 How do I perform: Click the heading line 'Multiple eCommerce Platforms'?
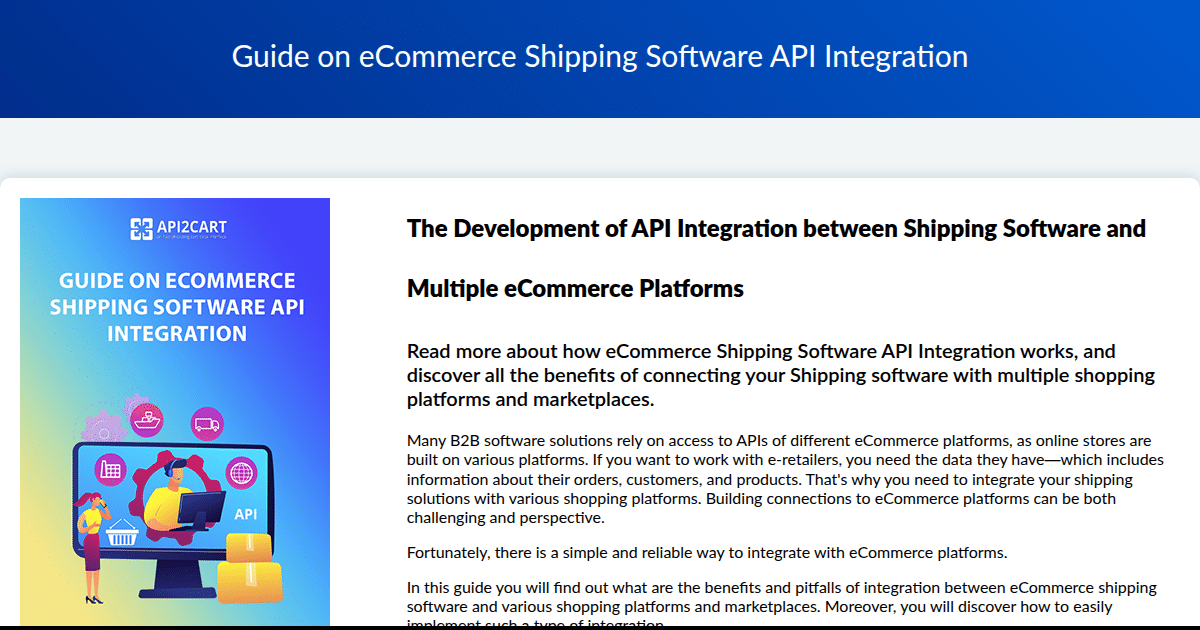click(x=575, y=289)
